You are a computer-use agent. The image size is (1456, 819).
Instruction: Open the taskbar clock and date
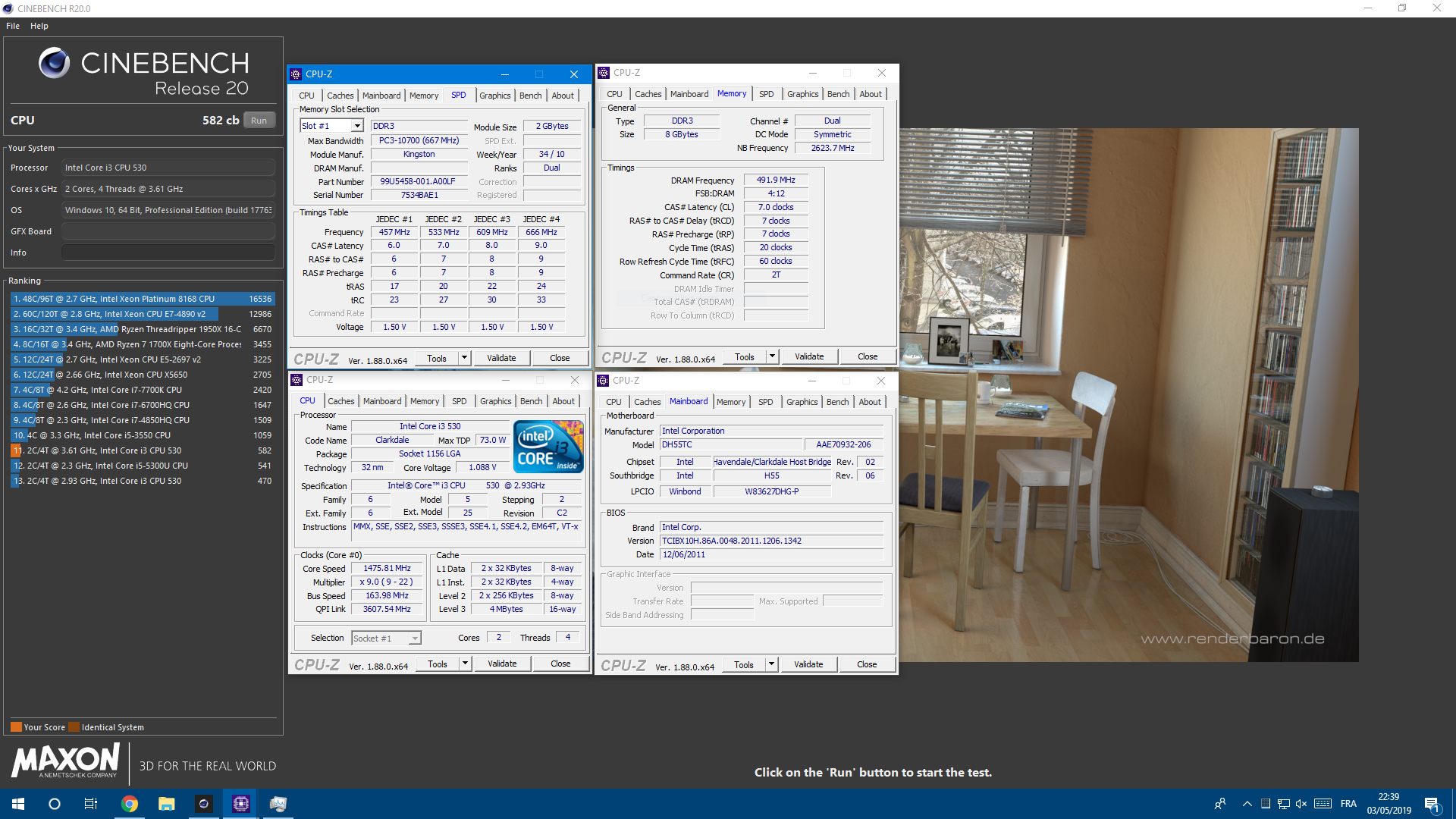click(x=1389, y=804)
